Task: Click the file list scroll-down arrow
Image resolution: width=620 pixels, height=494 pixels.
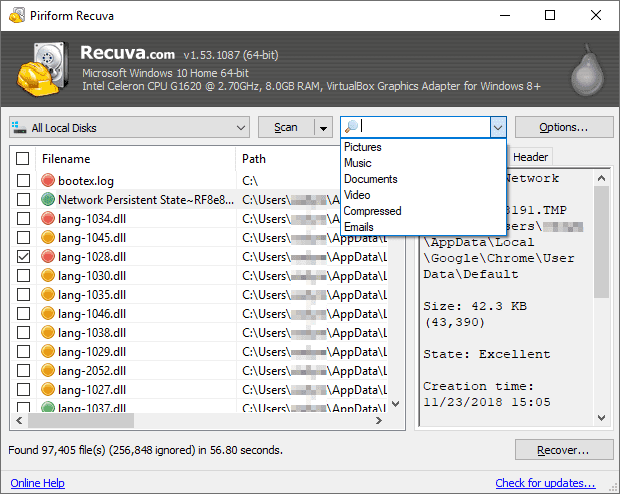Action: 395,404
